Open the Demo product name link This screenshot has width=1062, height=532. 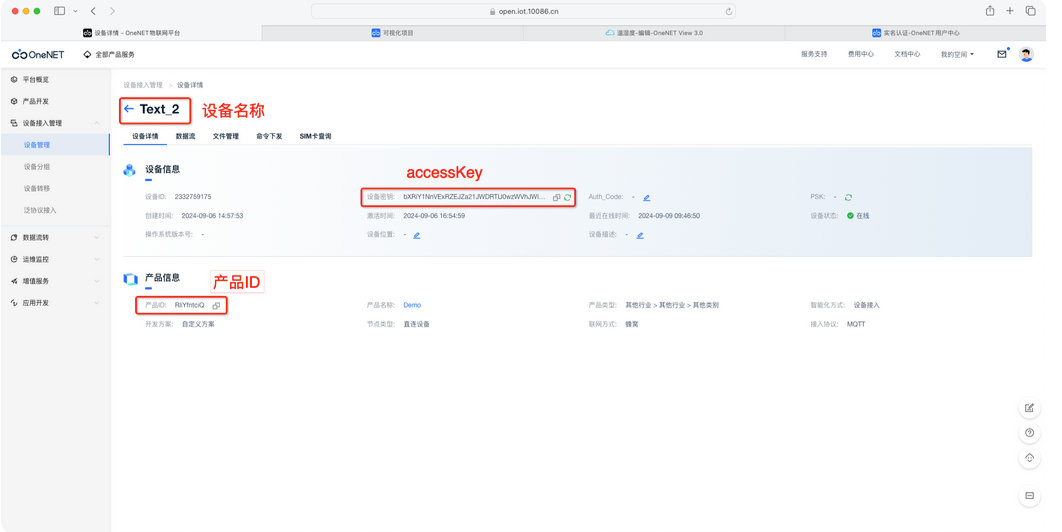[412, 305]
